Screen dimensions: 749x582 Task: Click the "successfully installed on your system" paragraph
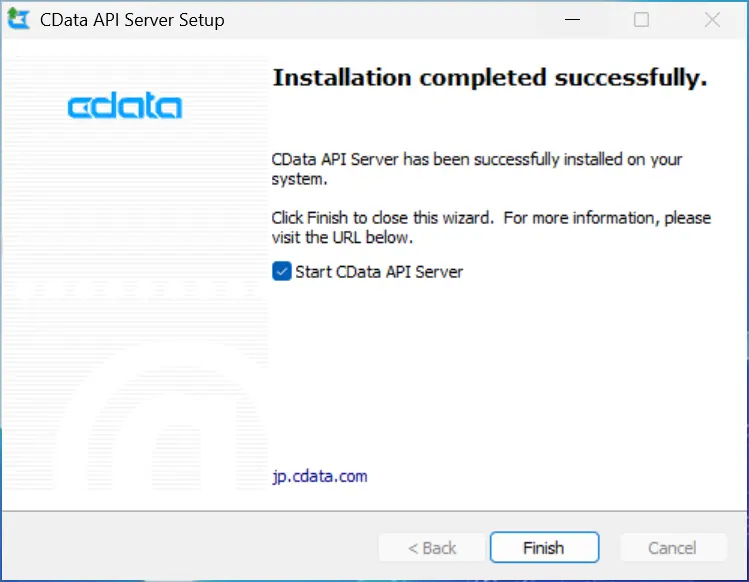476,169
